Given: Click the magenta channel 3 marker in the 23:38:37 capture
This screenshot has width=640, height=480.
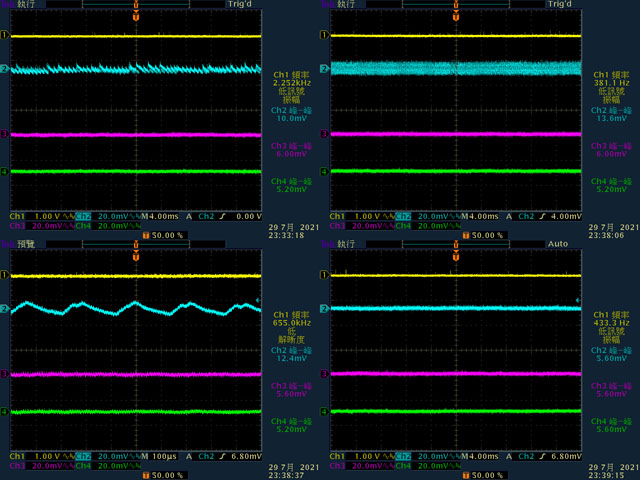Looking at the screenshot, I should pyautogui.click(x=4, y=373).
